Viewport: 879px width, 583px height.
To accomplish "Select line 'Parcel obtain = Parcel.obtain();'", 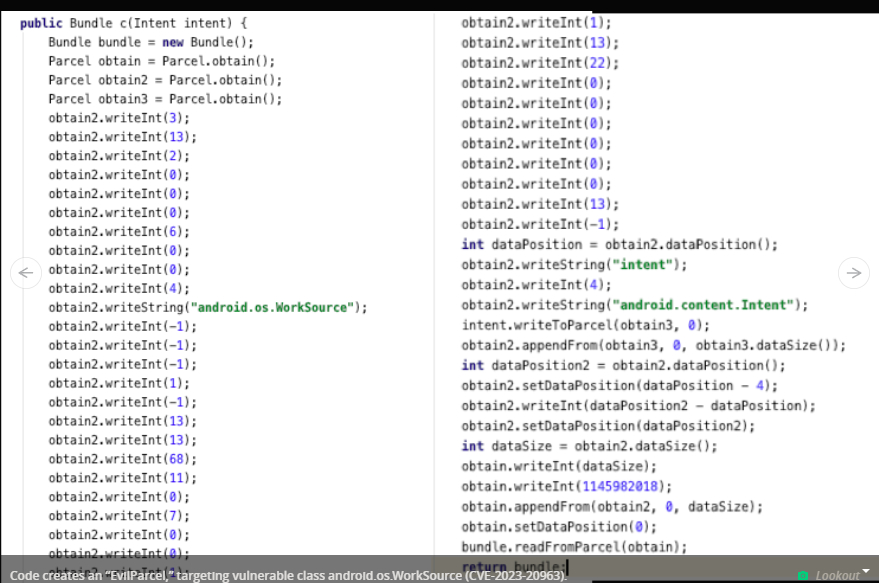I will tap(161, 61).
